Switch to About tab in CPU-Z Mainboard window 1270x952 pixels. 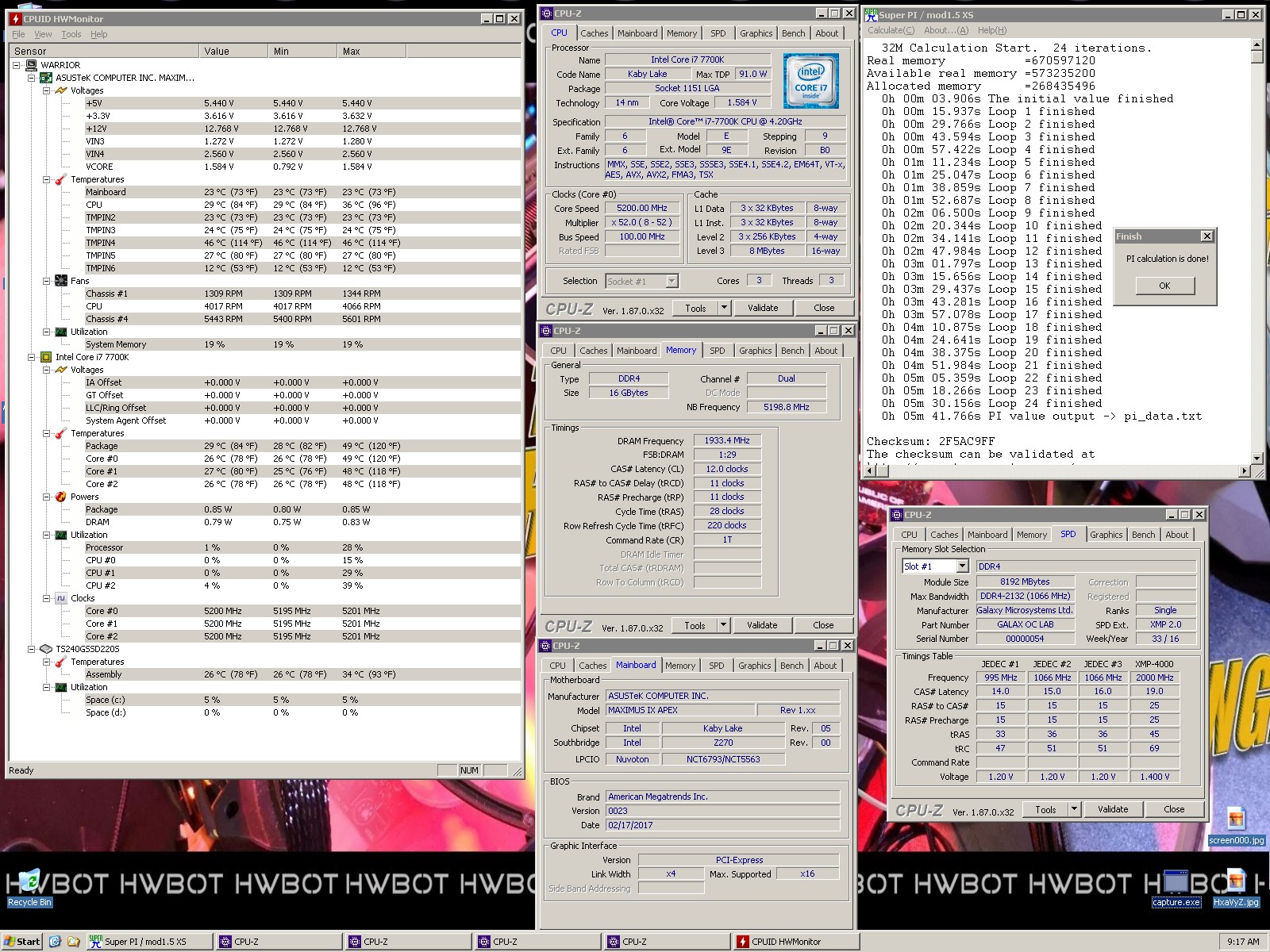(x=825, y=666)
